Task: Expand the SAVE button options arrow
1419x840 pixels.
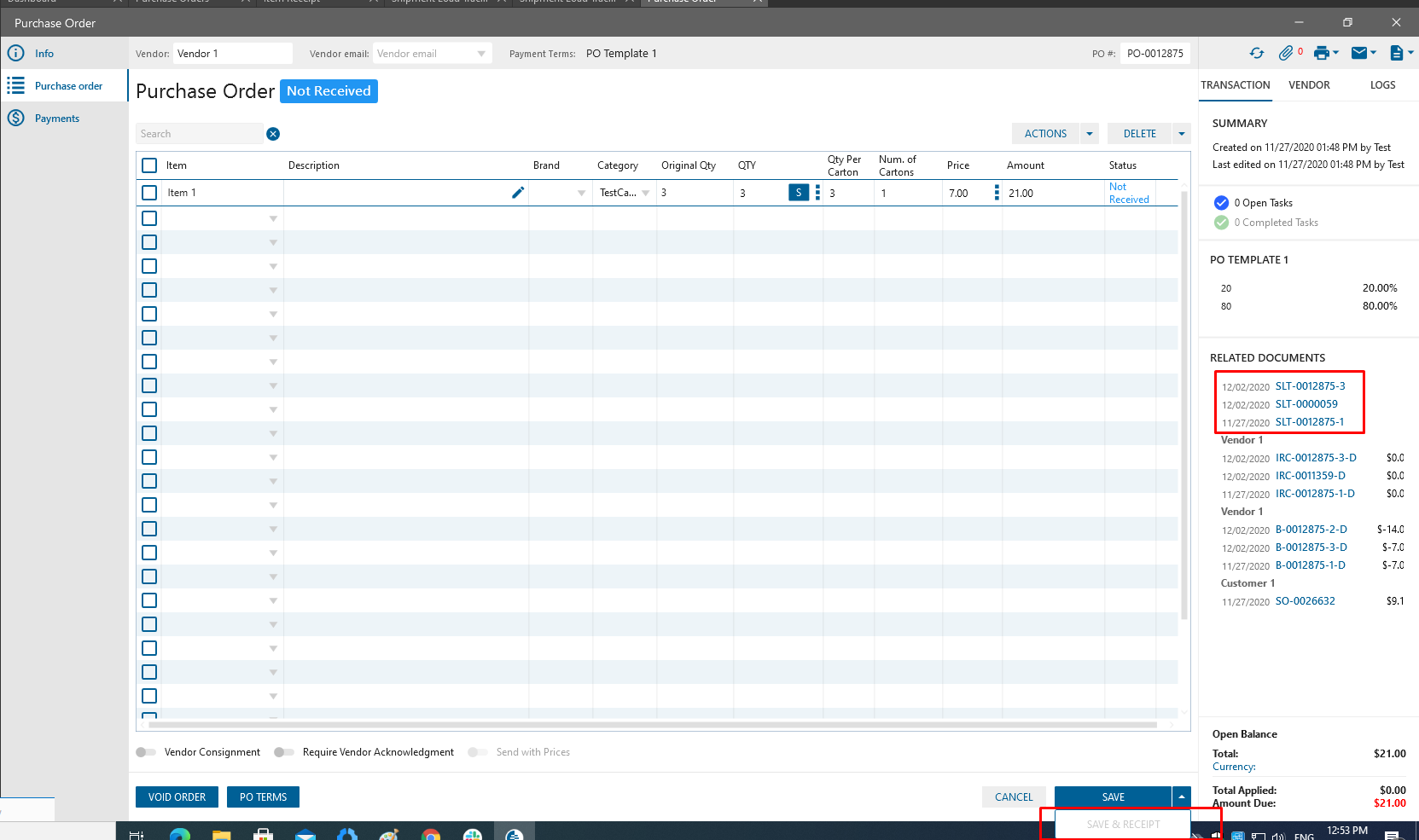Action: tap(1182, 797)
